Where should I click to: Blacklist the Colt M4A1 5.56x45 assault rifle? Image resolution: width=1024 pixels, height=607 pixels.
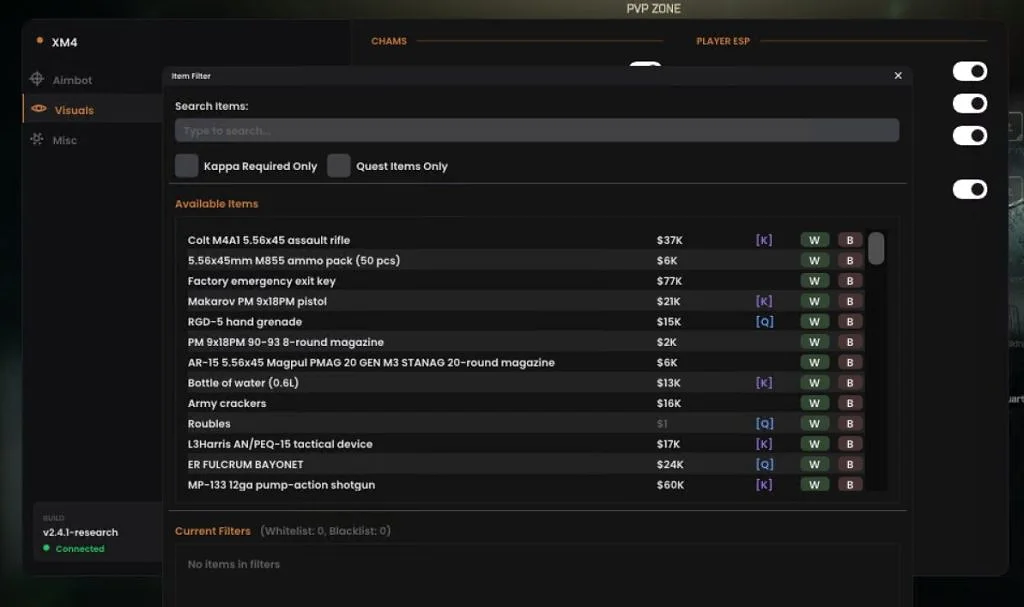pos(850,240)
